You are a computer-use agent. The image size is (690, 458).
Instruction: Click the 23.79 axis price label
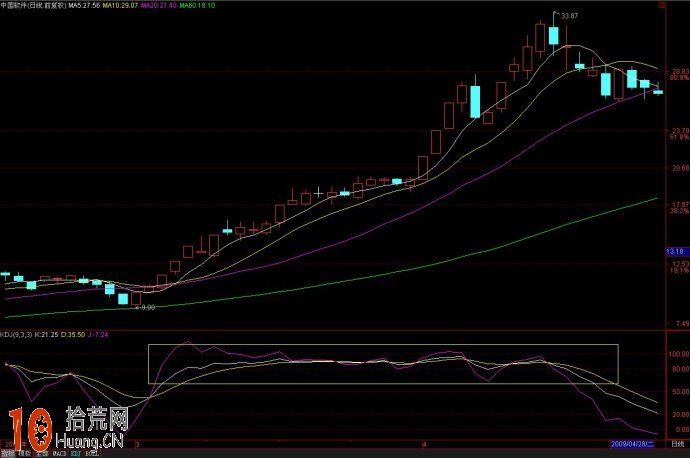click(679, 131)
